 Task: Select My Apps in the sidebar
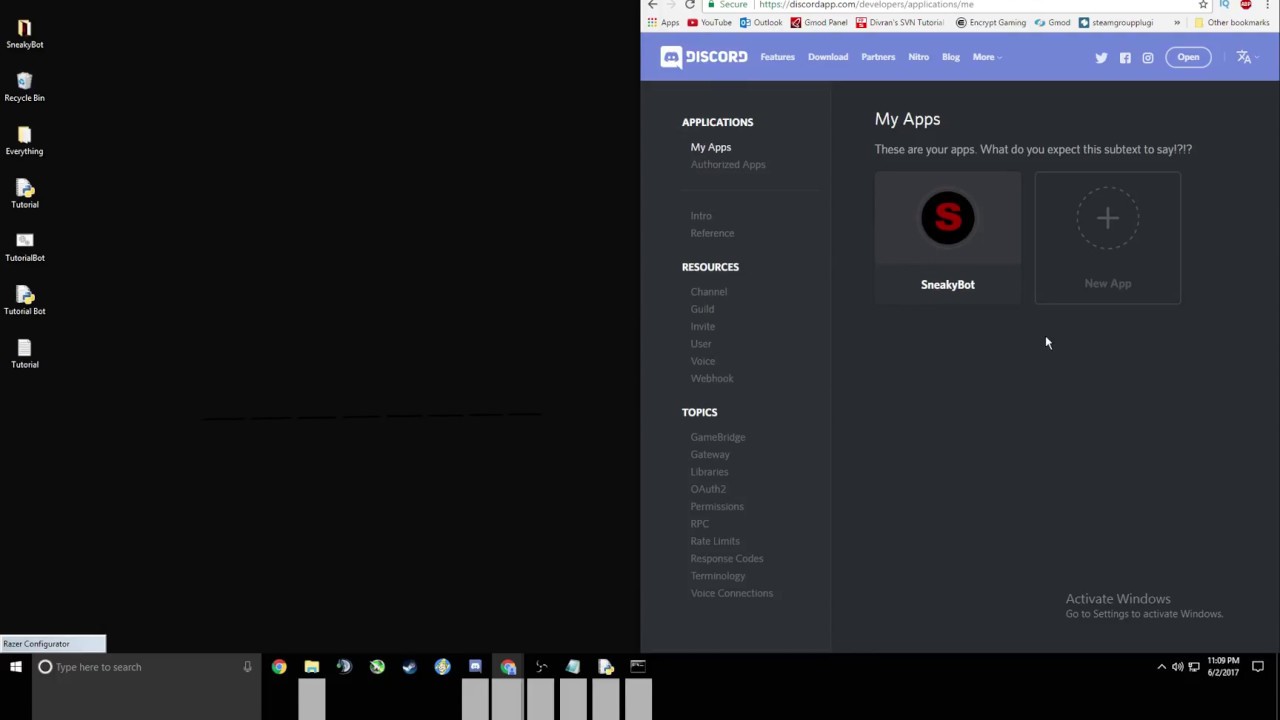pos(711,147)
